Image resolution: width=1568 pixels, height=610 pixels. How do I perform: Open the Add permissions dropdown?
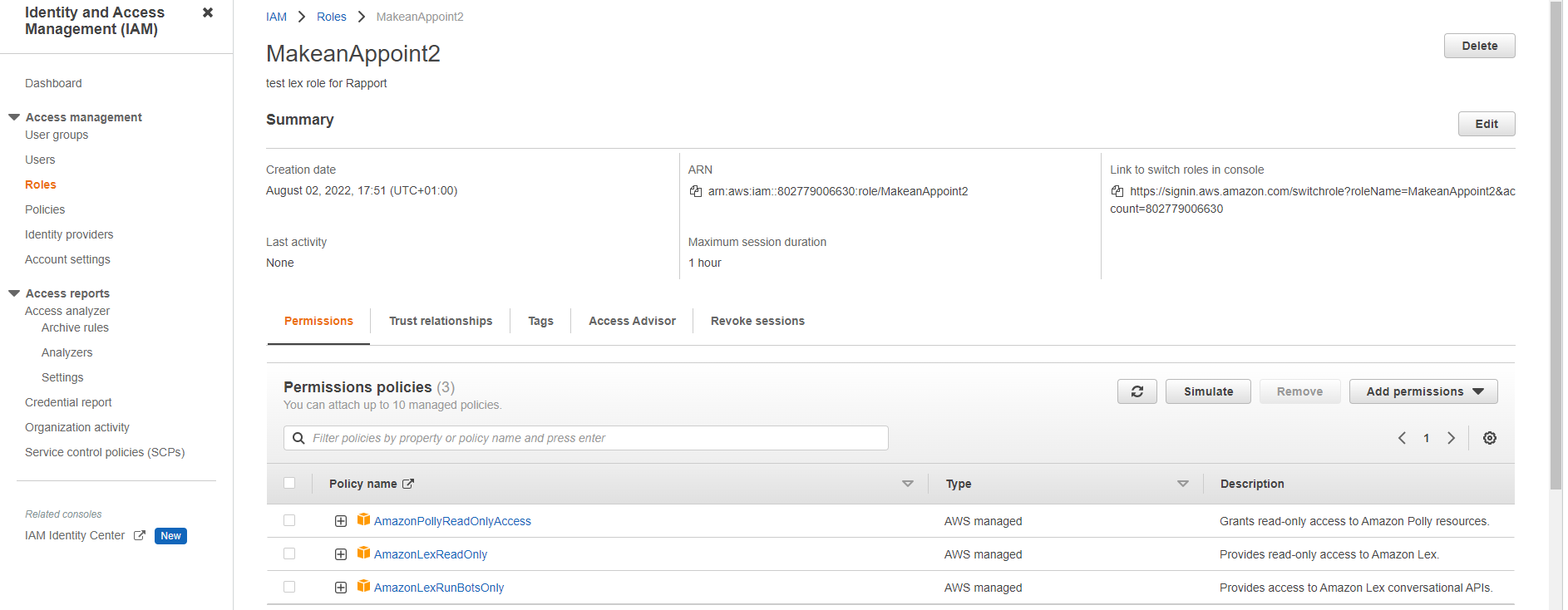(x=1423, y=391)
